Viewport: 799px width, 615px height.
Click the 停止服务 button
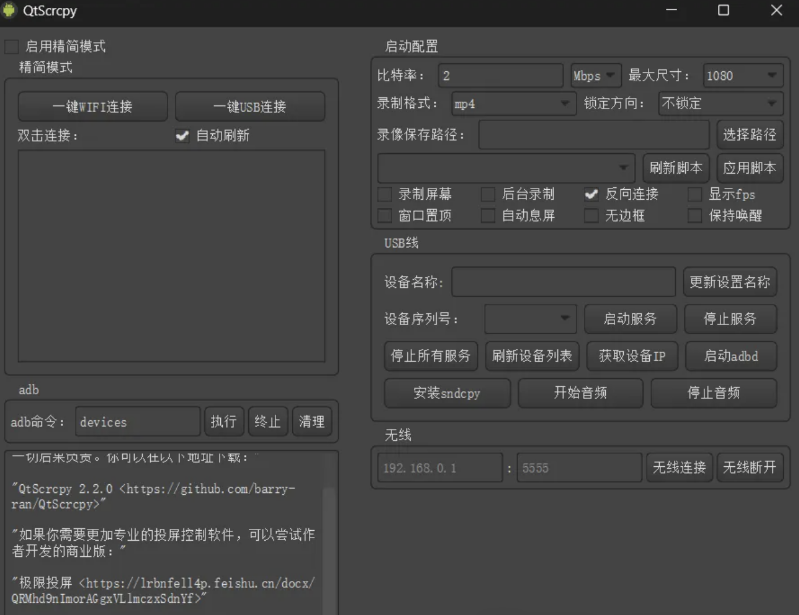tap(730, 319)
